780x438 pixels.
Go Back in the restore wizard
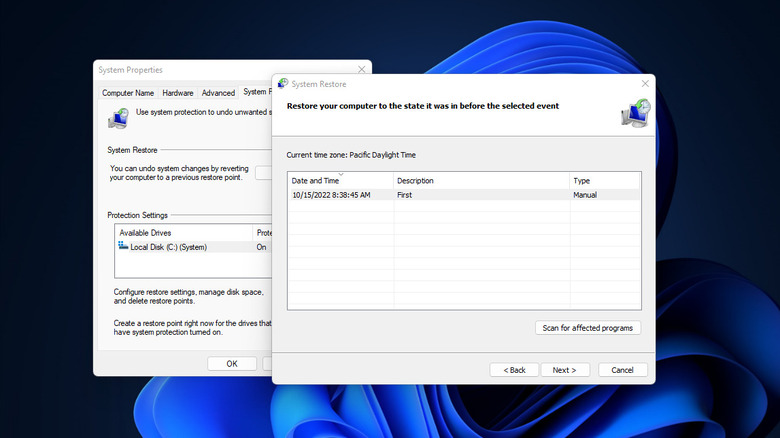click(x=515, y=370)
